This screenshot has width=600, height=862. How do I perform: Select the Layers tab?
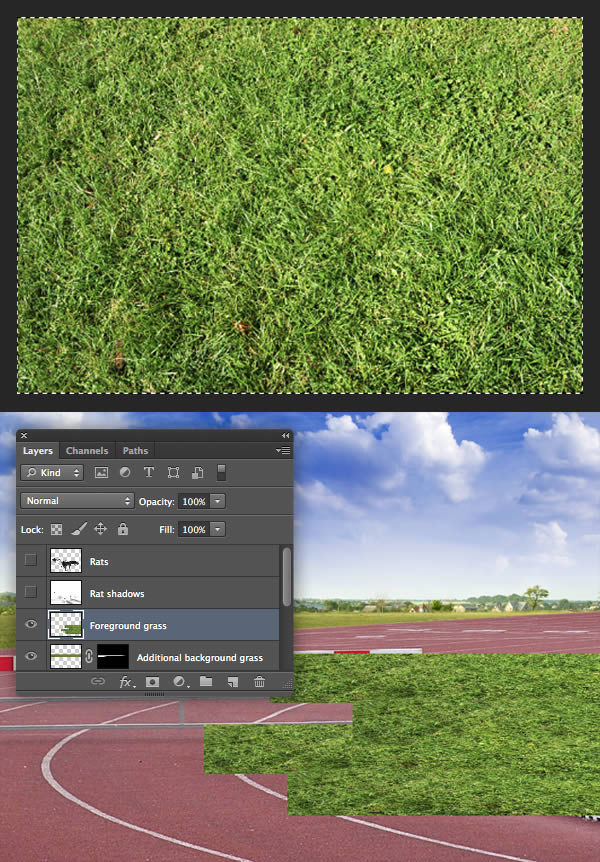pos(38,451)
